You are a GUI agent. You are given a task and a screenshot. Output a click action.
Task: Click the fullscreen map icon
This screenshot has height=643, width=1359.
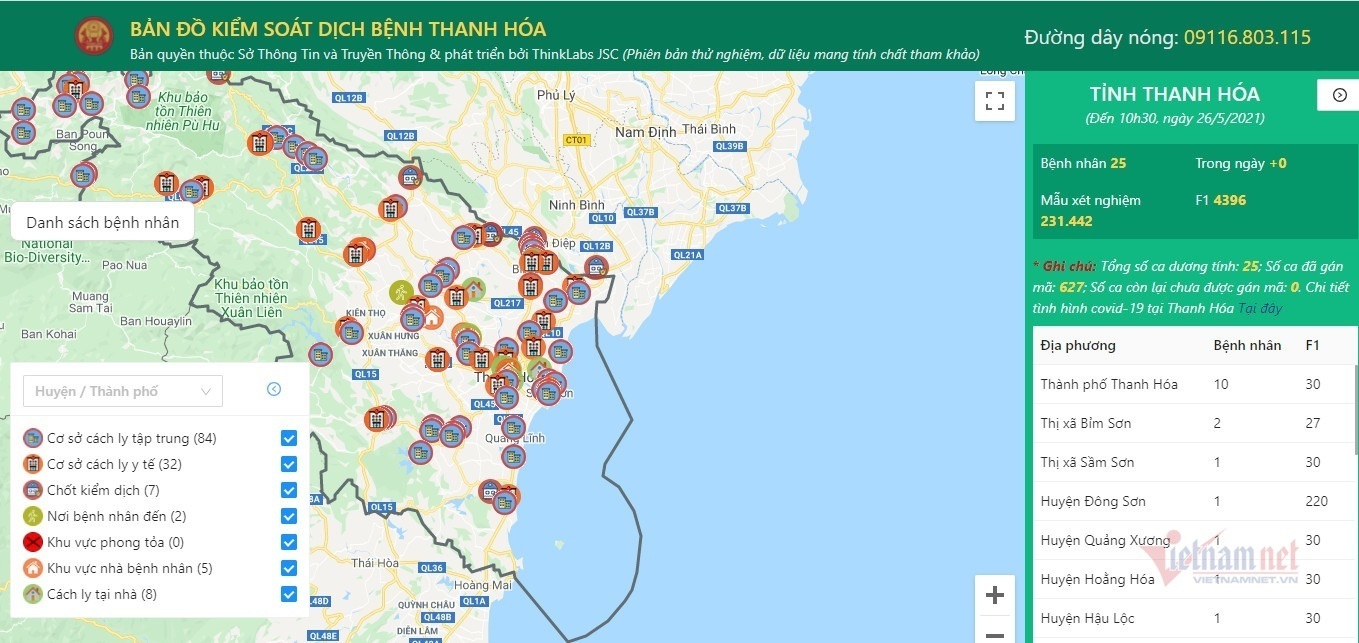pyautogui.click(x=994, y=101)
